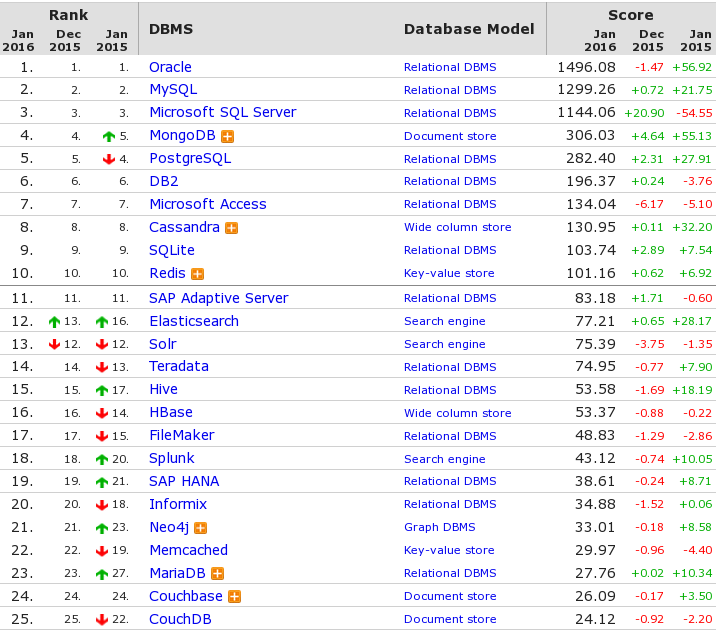The image size is (720, 632).
Task: Open the Hive link
Action: pos(163,389)
